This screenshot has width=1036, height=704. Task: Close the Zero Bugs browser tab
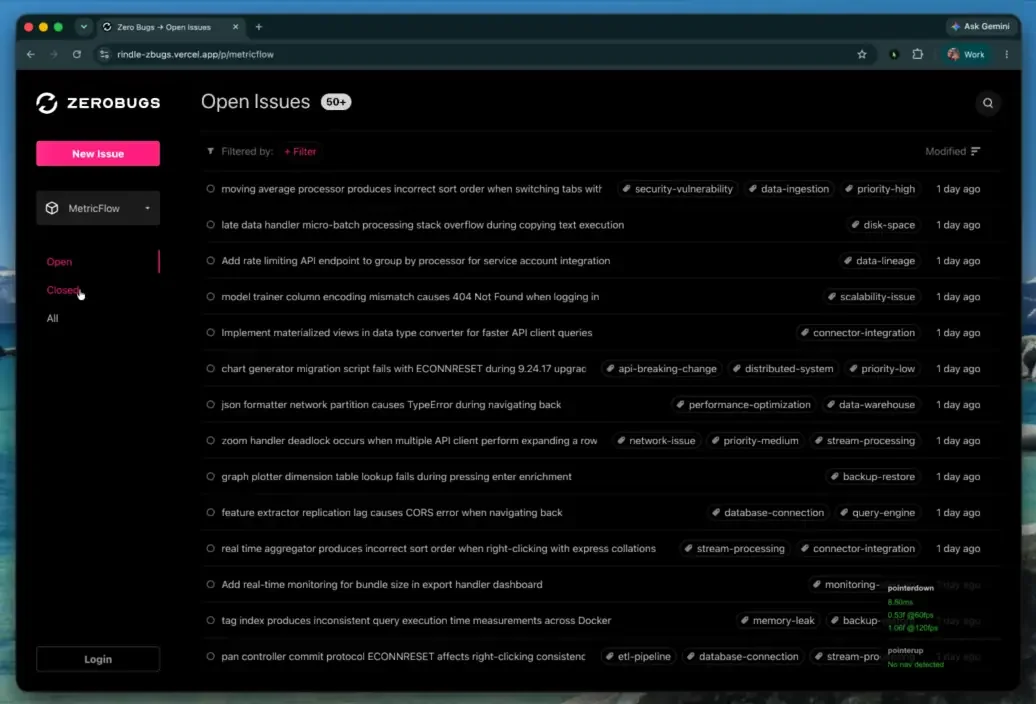[235, 27]
